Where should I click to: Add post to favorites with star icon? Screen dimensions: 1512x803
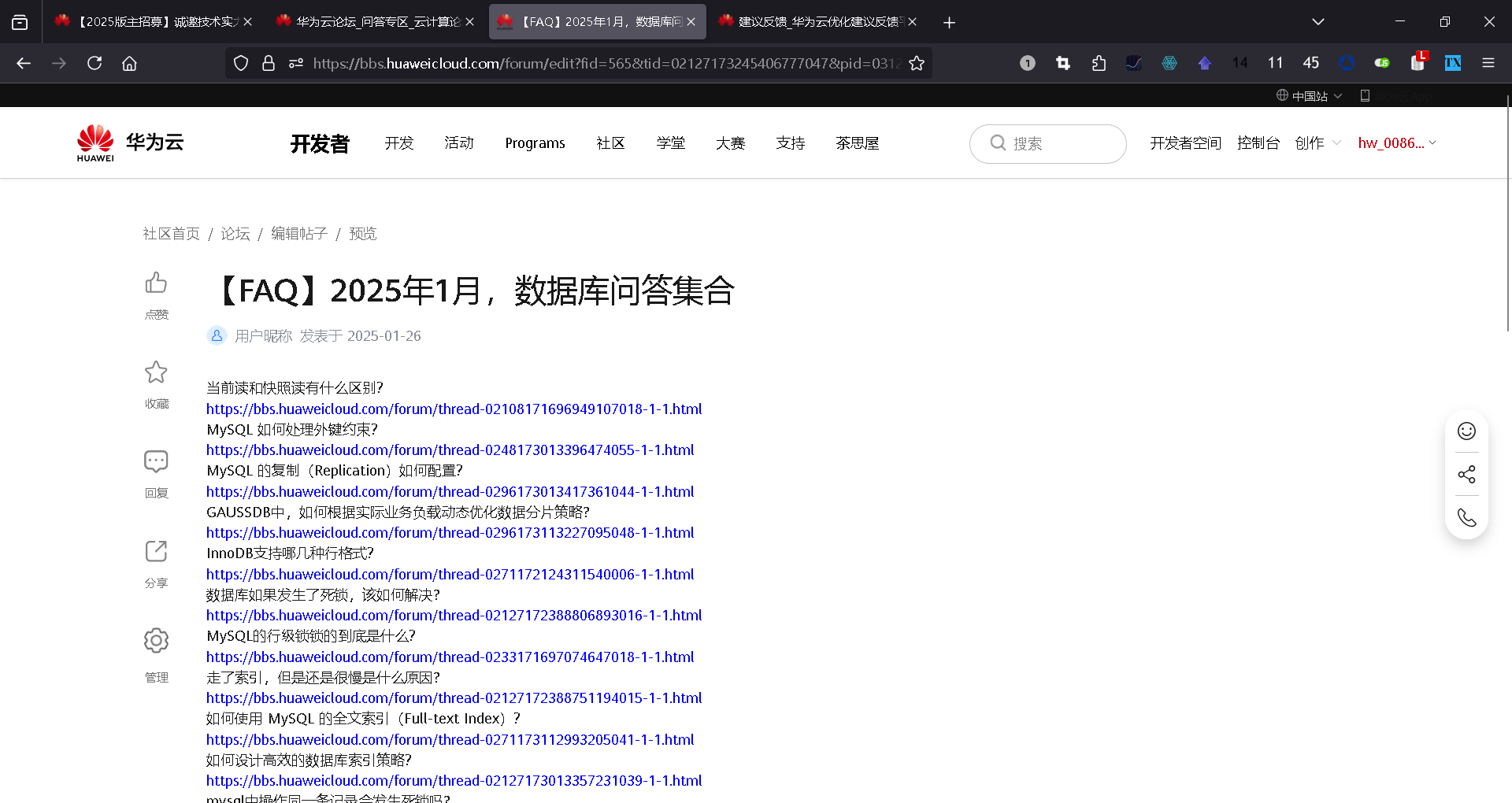(x=156, y=372)
